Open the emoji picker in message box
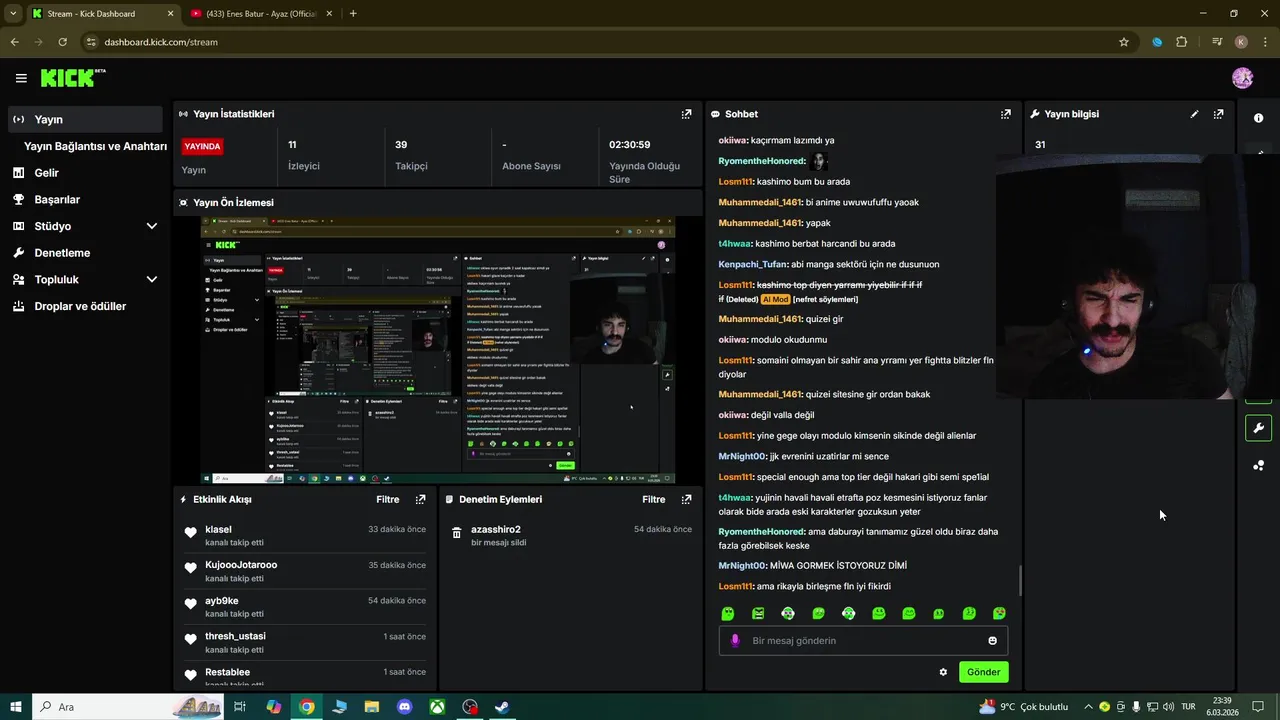 tap(992, 640)
